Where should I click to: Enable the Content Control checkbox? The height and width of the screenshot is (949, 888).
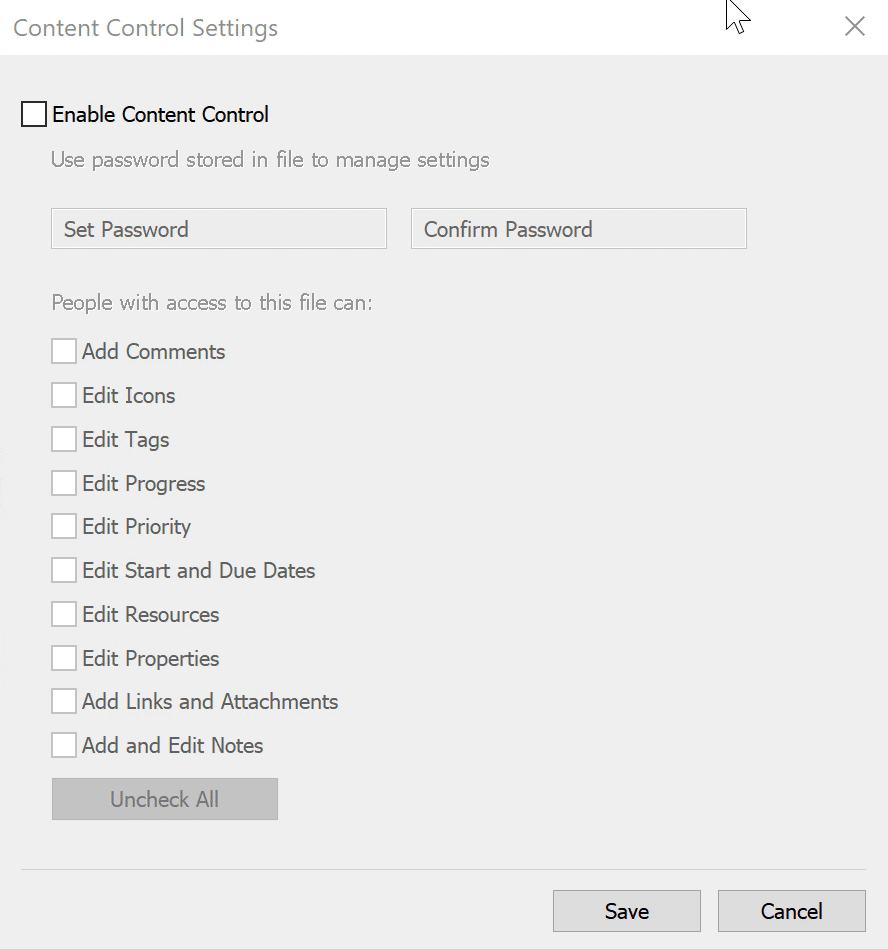pos(34,115)
